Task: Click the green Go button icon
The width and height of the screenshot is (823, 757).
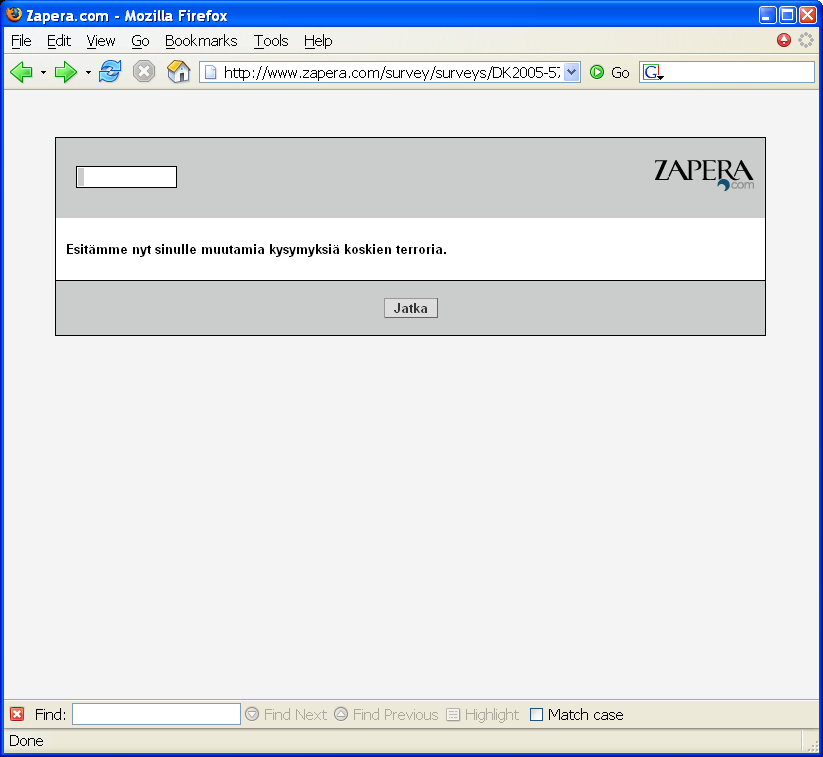Action: point(597,72)
